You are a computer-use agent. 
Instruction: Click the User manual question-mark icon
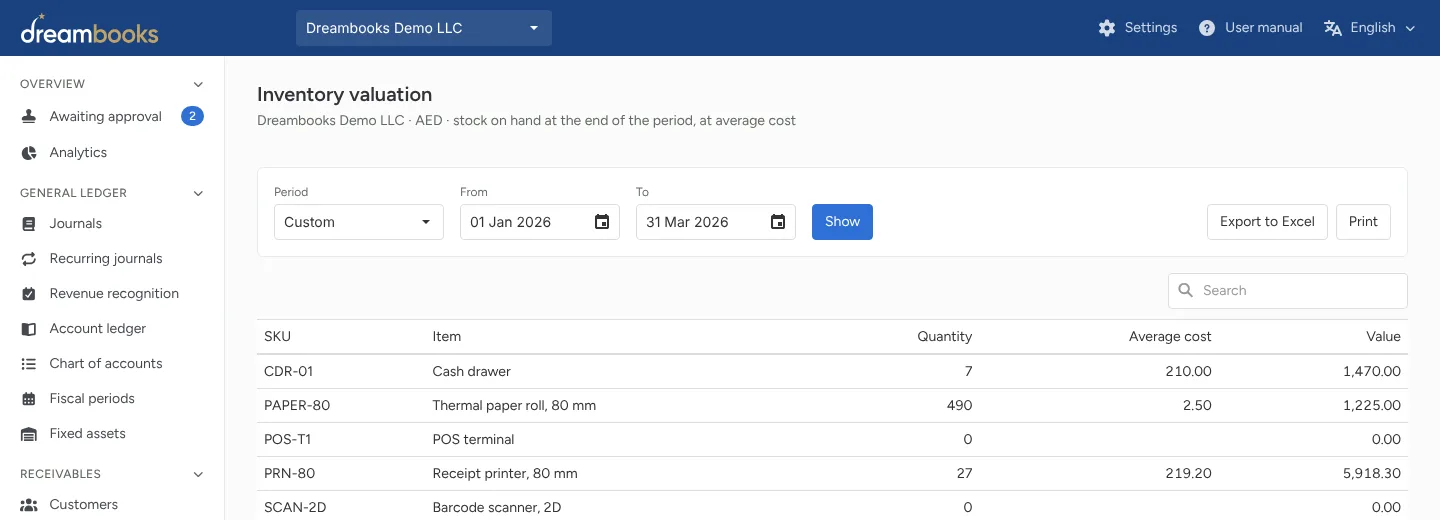point(1207,28)
